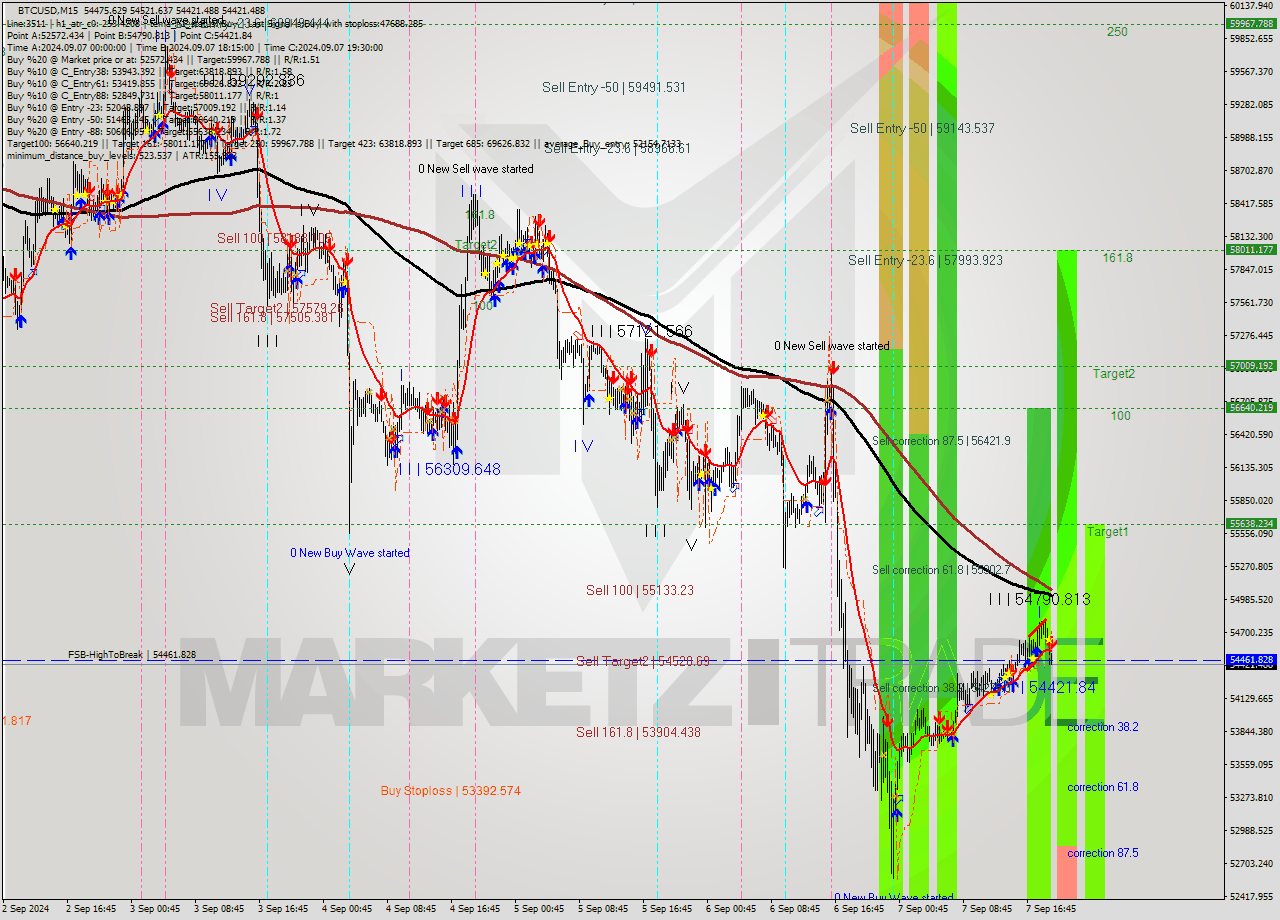1280x920 pixels.
Task: Click the green '250' level label
Action: coord(1117,32)
